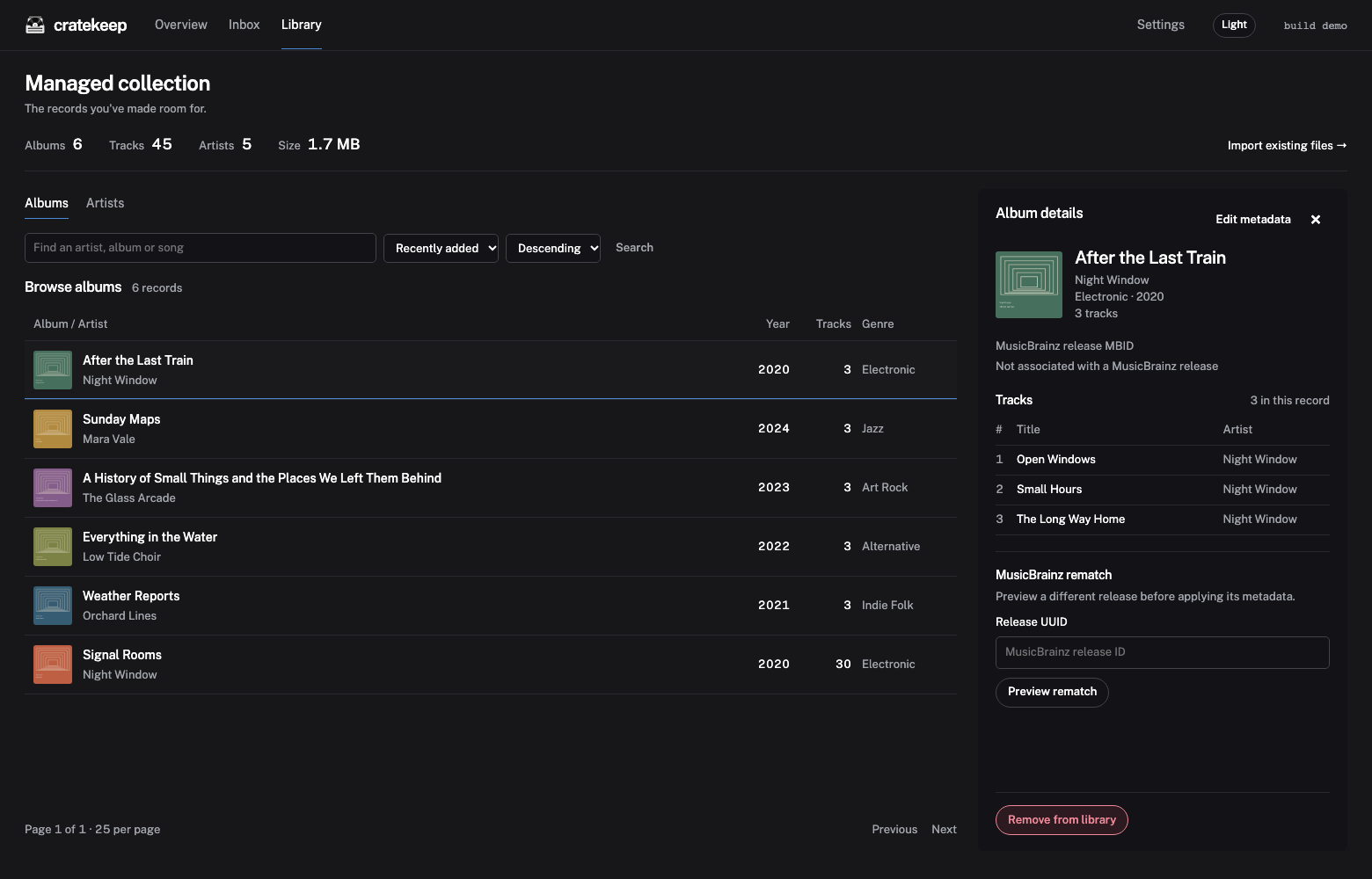The width and height of the screenshot is (1372, 879).
Task: Click the Art Rock genre cell
Action: point(885,488)
